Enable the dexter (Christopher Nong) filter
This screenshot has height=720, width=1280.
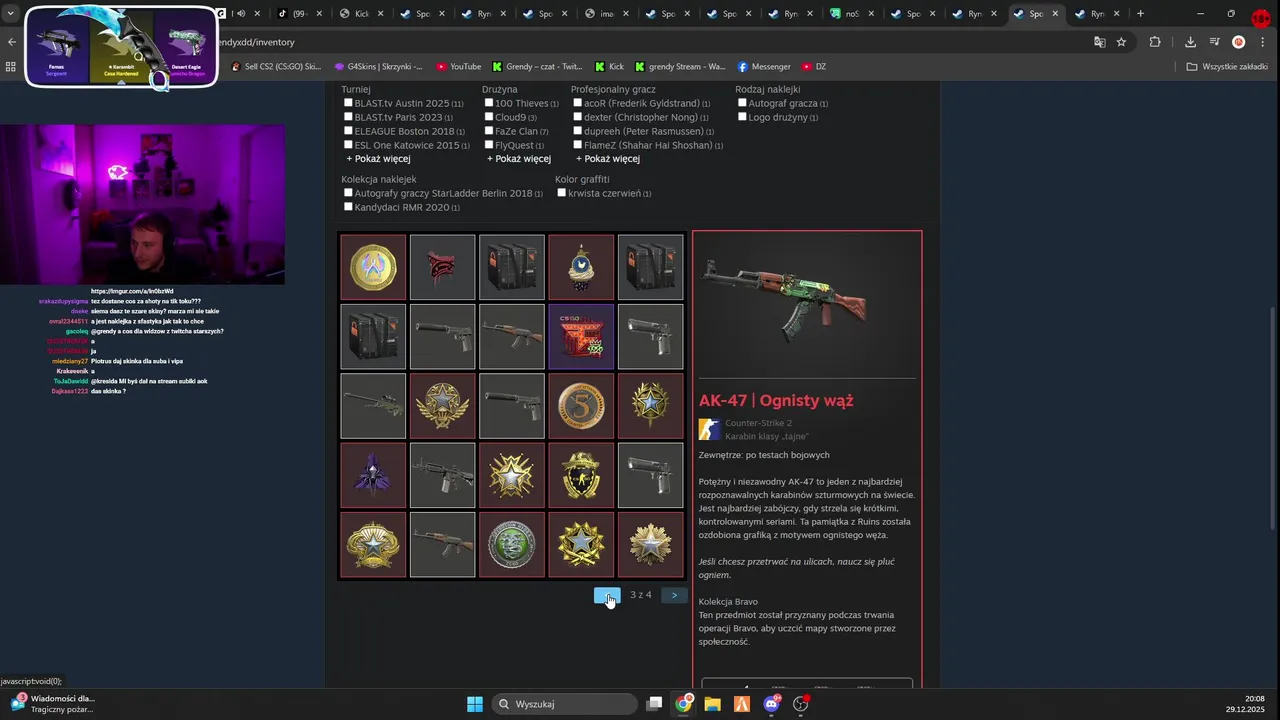(x=578, y=117)
